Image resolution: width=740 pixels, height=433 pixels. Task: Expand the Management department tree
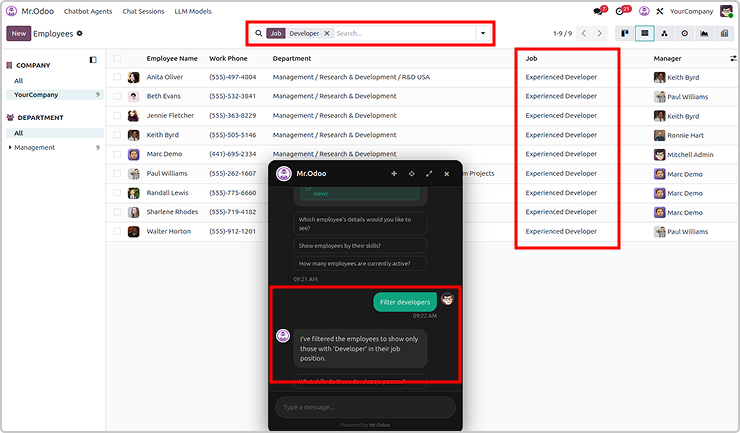point(10,148)
